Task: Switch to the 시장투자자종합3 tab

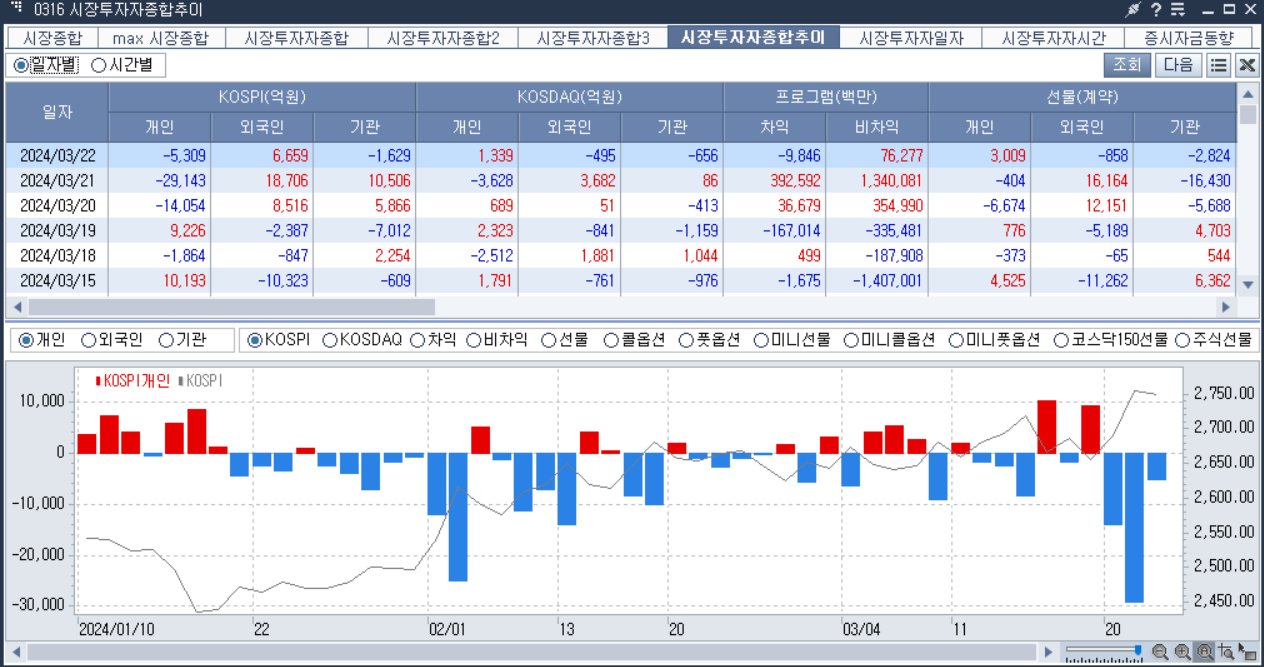Action: coord(592,38)
